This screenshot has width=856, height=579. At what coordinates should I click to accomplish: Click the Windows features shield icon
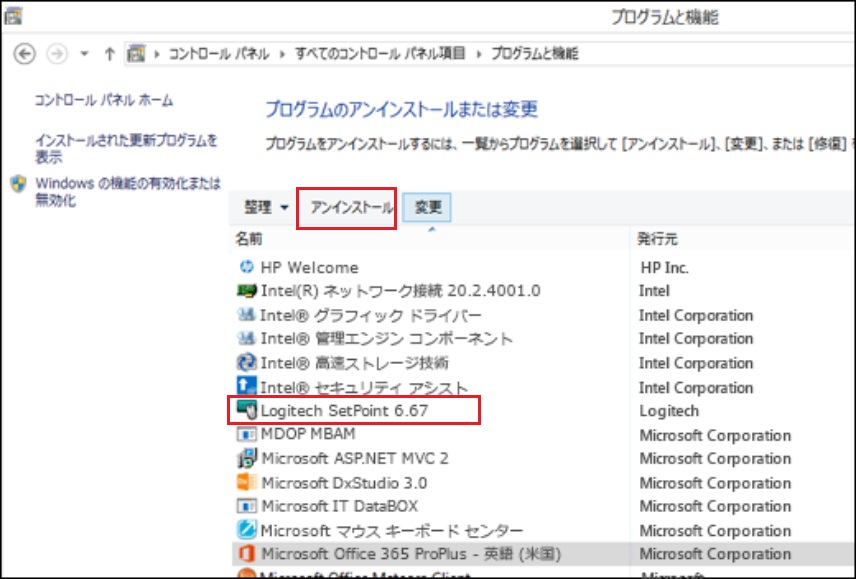pos(18,184)
